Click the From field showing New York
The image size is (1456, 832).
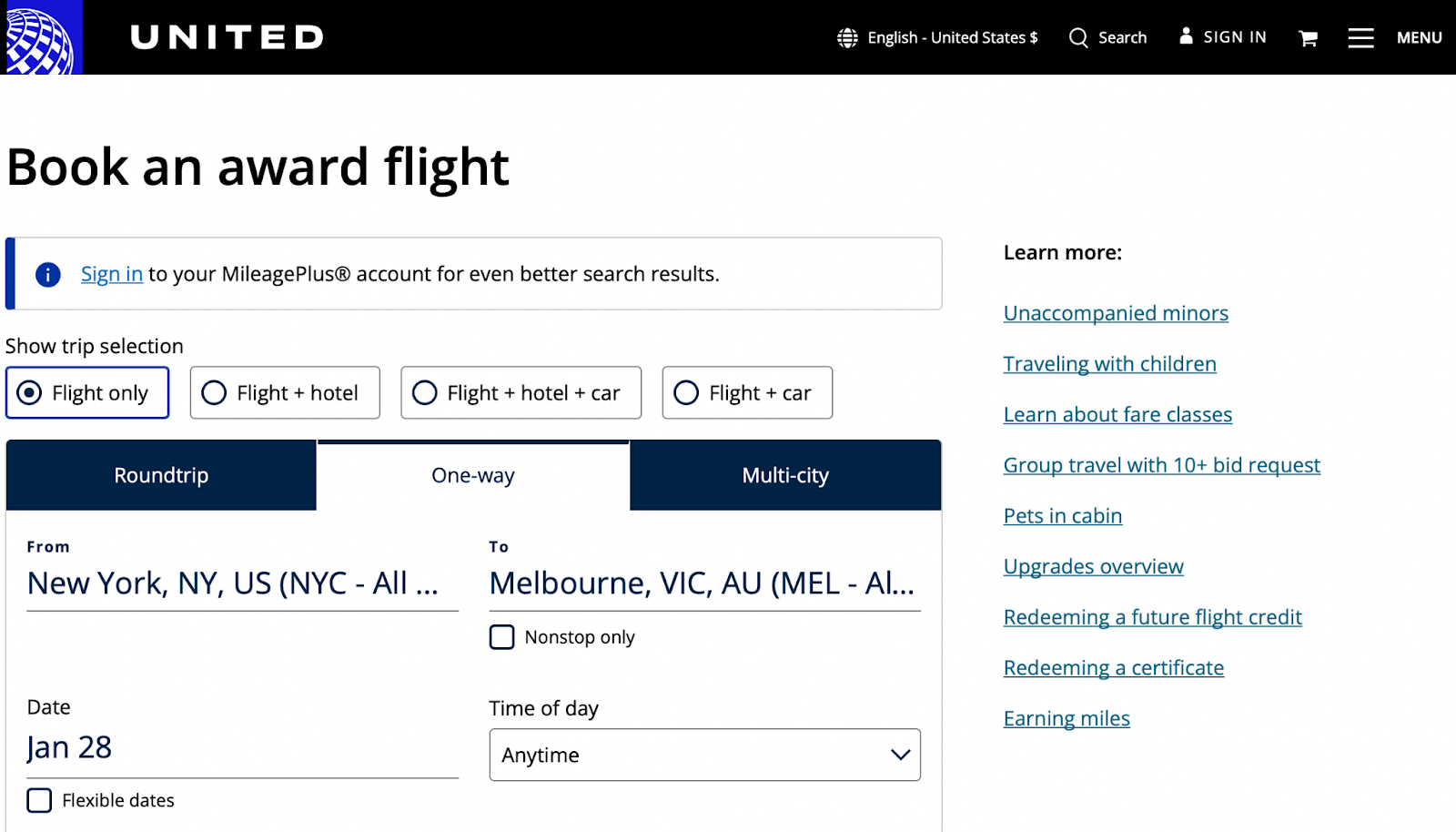(242, 583)
